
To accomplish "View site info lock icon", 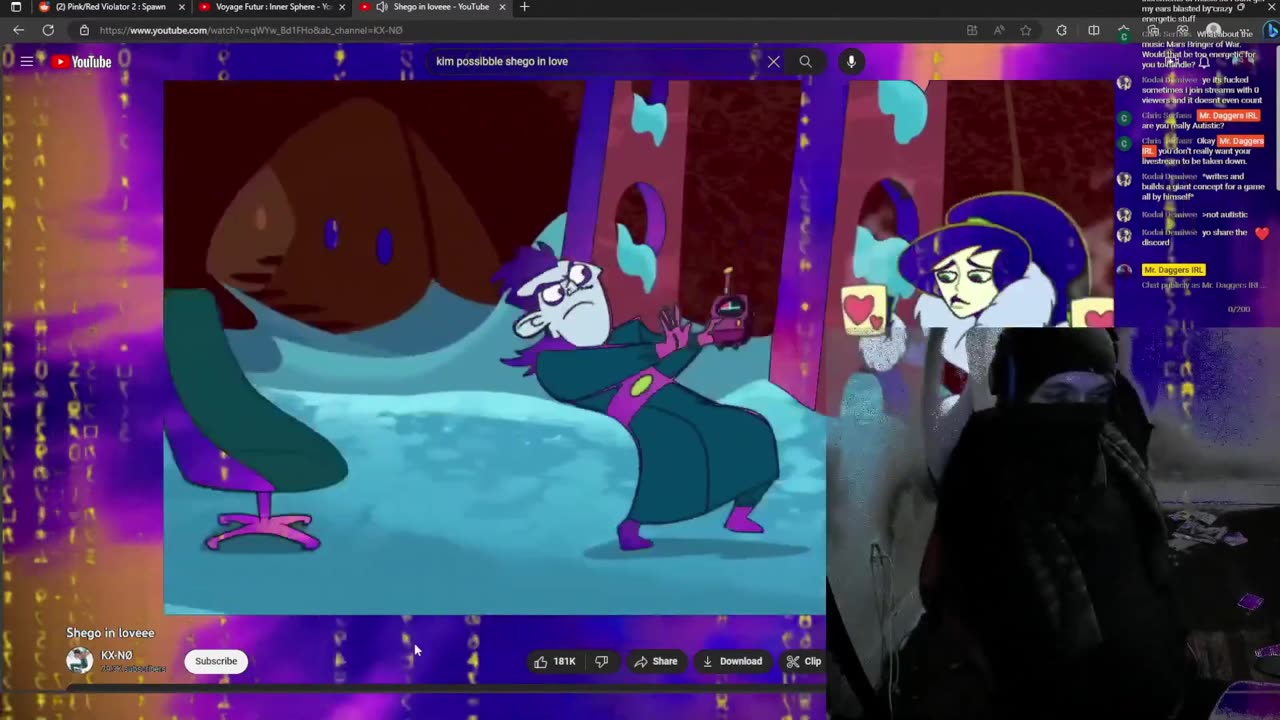I will tap(84, 30).
